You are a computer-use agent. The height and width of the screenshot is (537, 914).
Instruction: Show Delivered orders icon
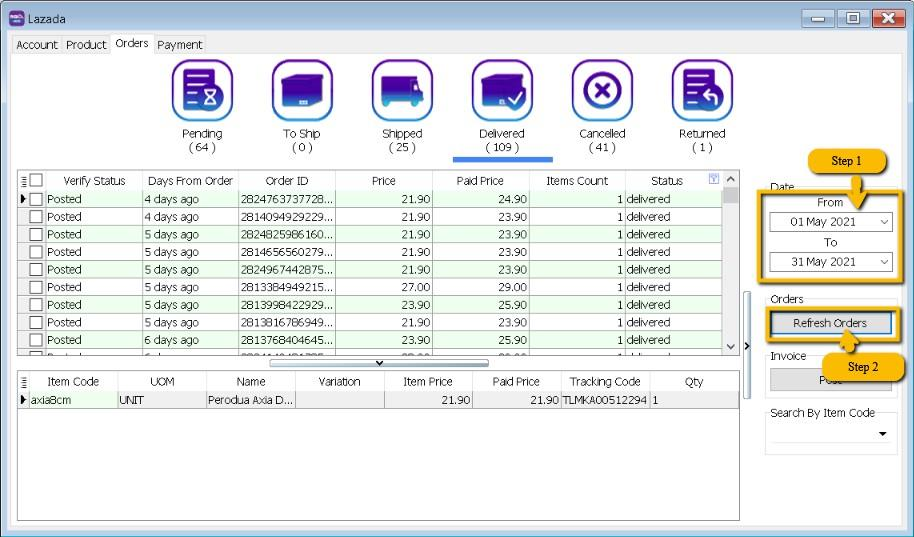(x=502, y=91)
